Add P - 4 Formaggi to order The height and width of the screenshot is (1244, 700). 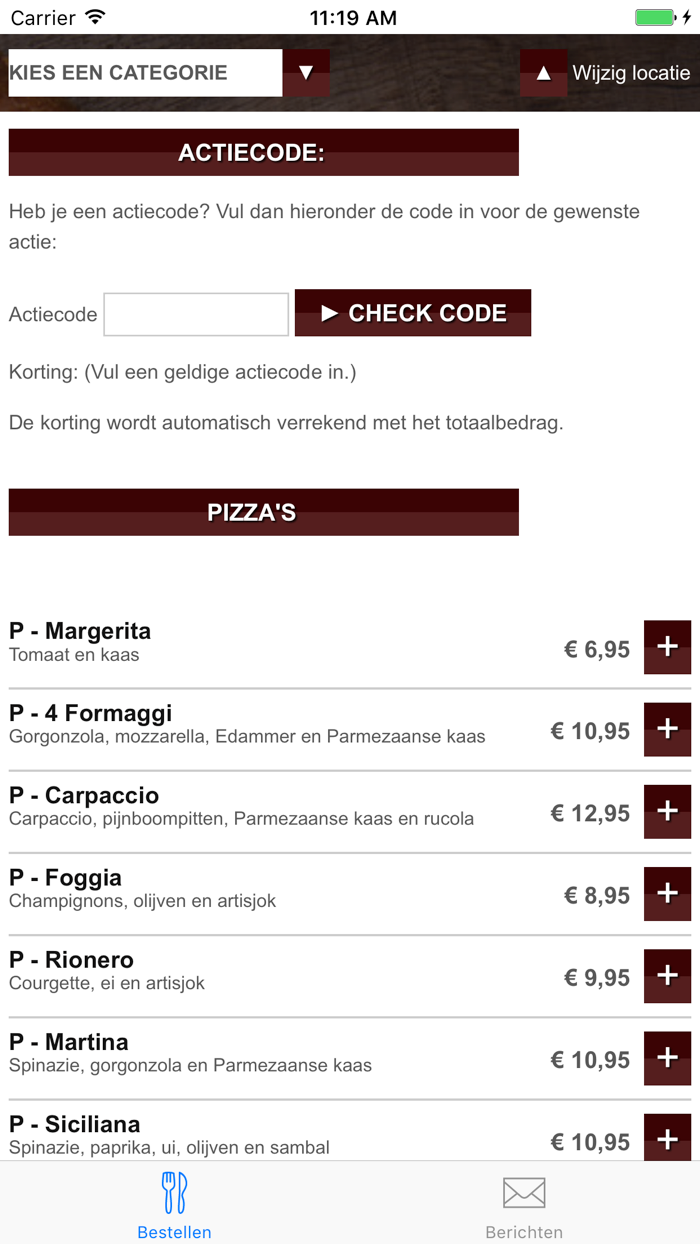click(667, 729)
